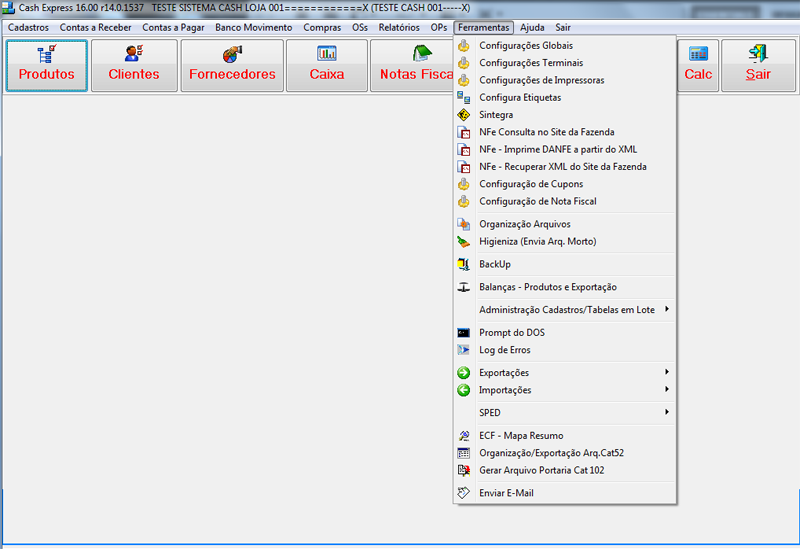The width and height of the screenshot is (800, 549).
Task: Click the BackUp menu entry icon
Action: click(x=463, y=264)
